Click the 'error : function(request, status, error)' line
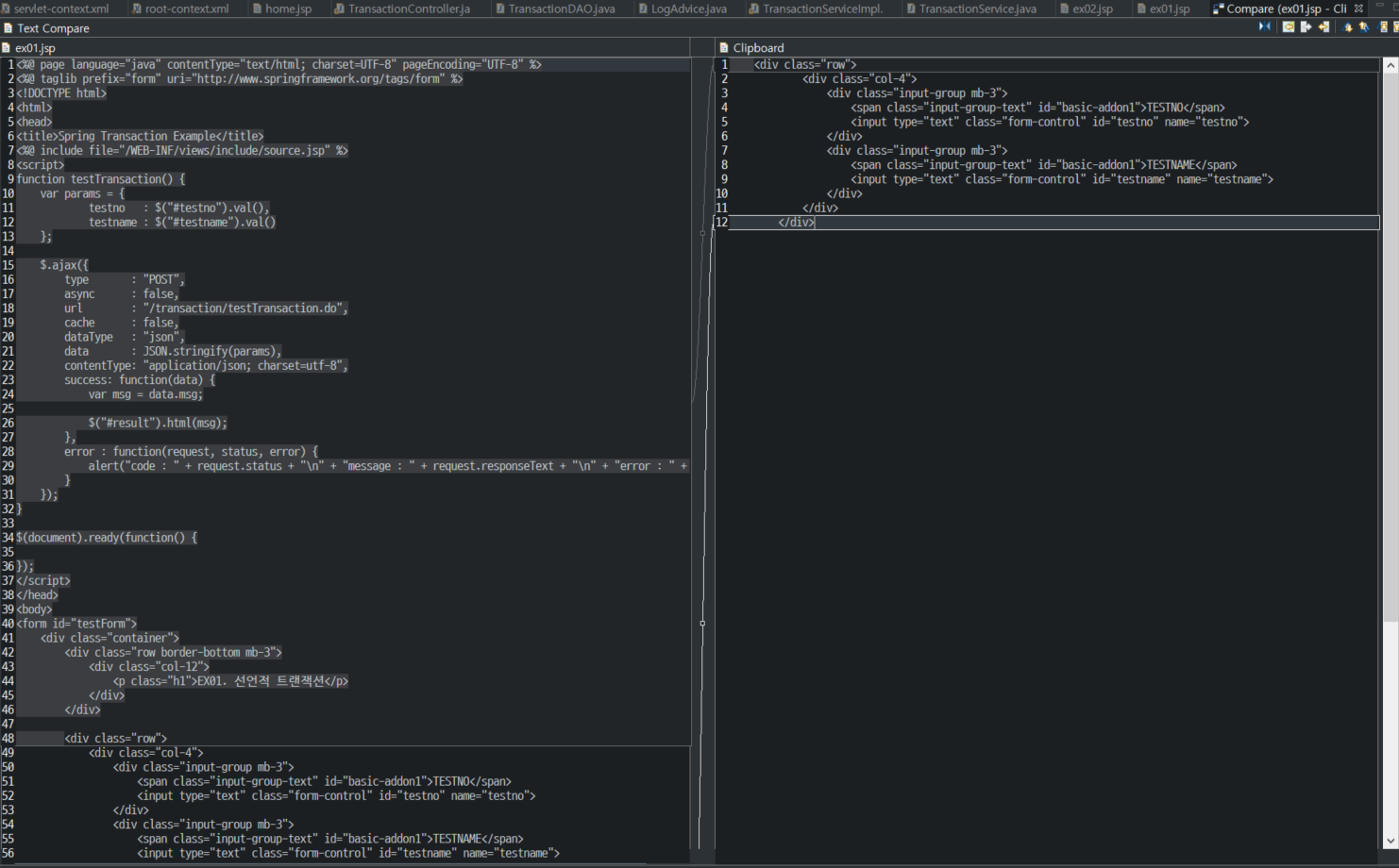This screenshot has height=868, width=1399. coord(192,452)
